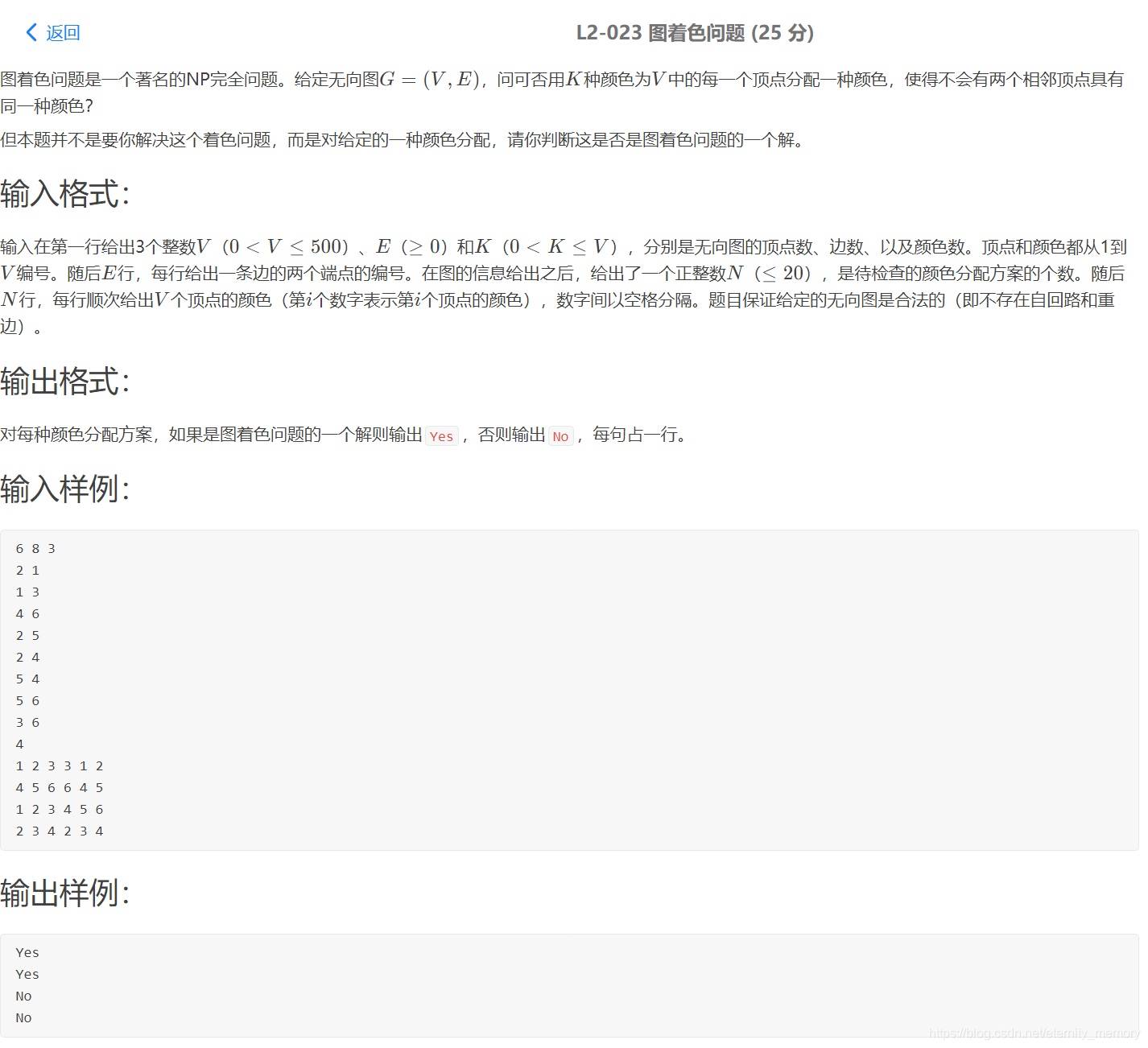
Task: Click the highlighted Yes inline code tag
Action: 441,435
